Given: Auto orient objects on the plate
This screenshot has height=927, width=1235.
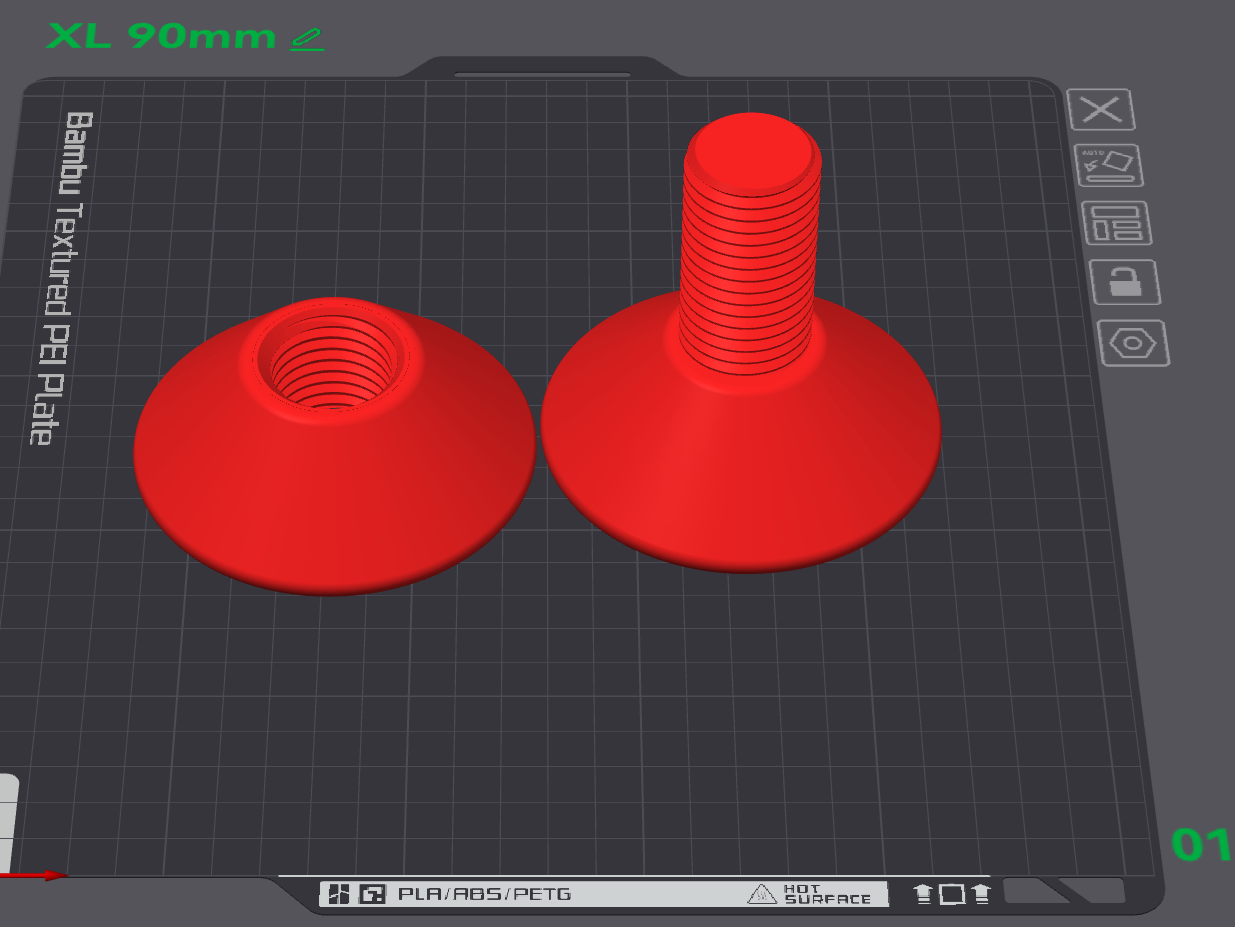Looking at the screenshot, I should coord(1109,165).
